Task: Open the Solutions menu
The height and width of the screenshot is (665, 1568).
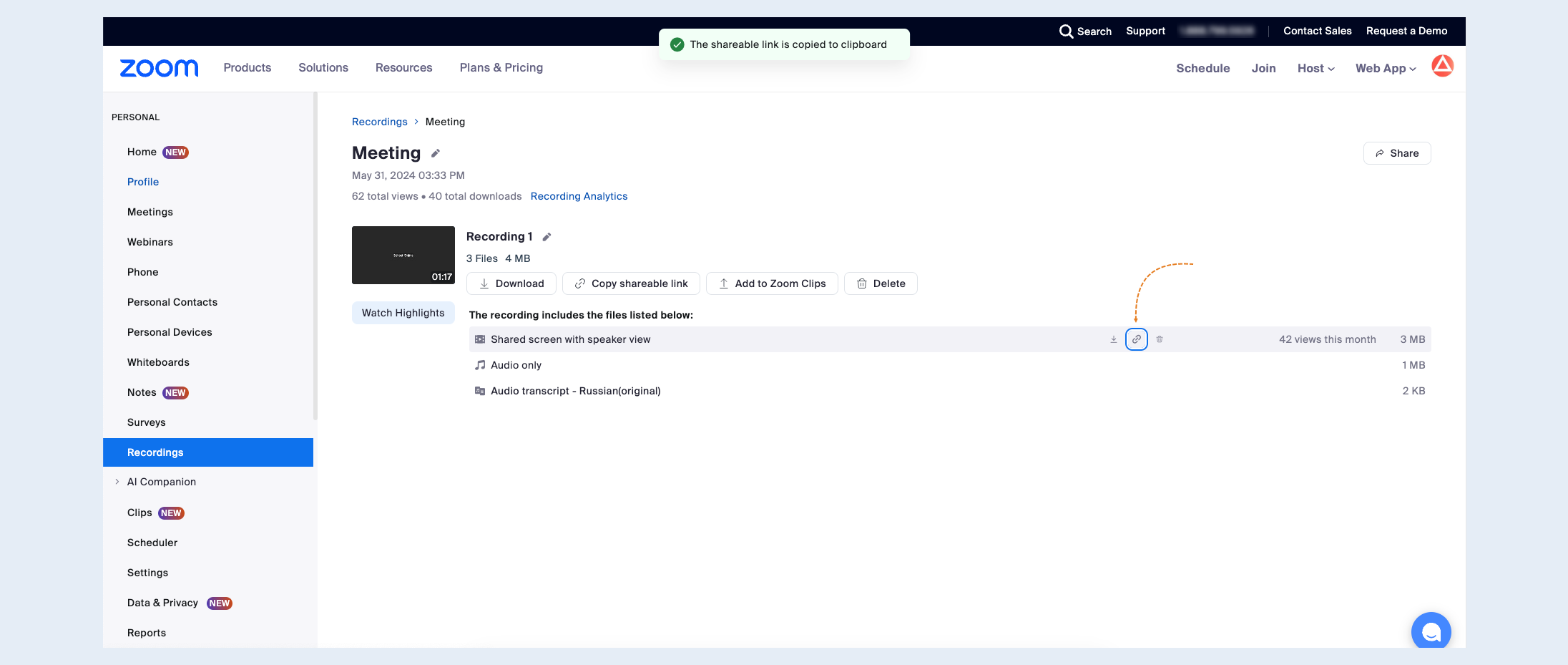Action: [x=323, y=67]
